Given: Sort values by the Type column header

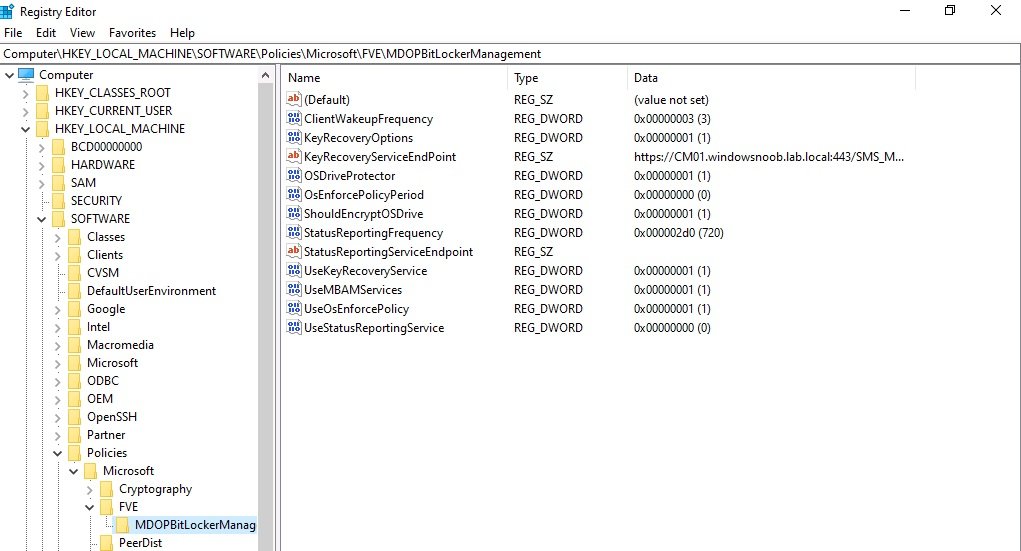Looking at the screenshot, I should [567, 78].
